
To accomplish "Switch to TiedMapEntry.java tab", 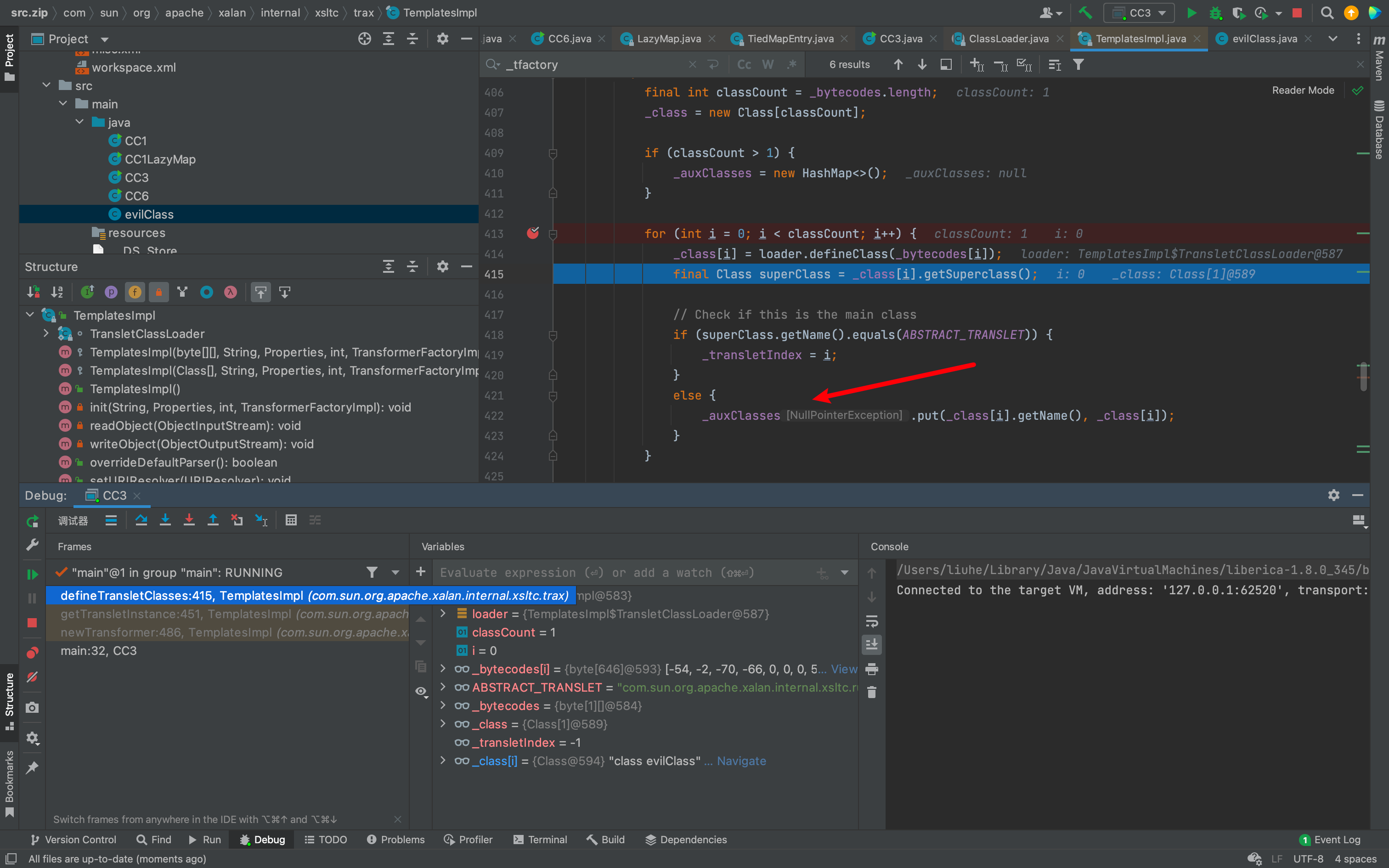I will tap(790, 39).
